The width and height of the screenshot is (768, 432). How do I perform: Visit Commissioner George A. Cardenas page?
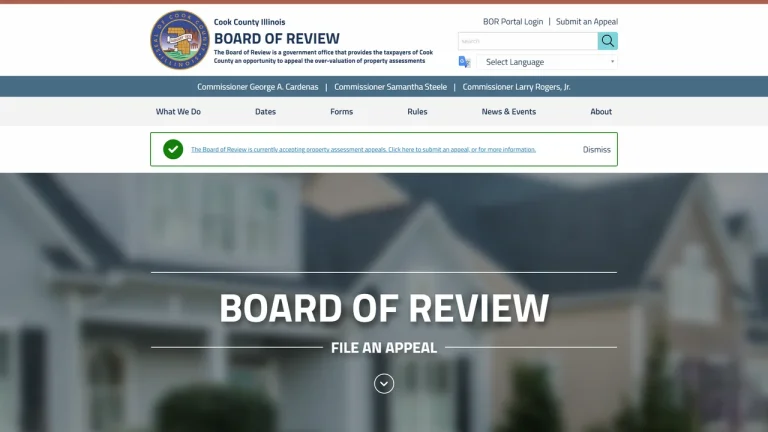click(258, 87)
